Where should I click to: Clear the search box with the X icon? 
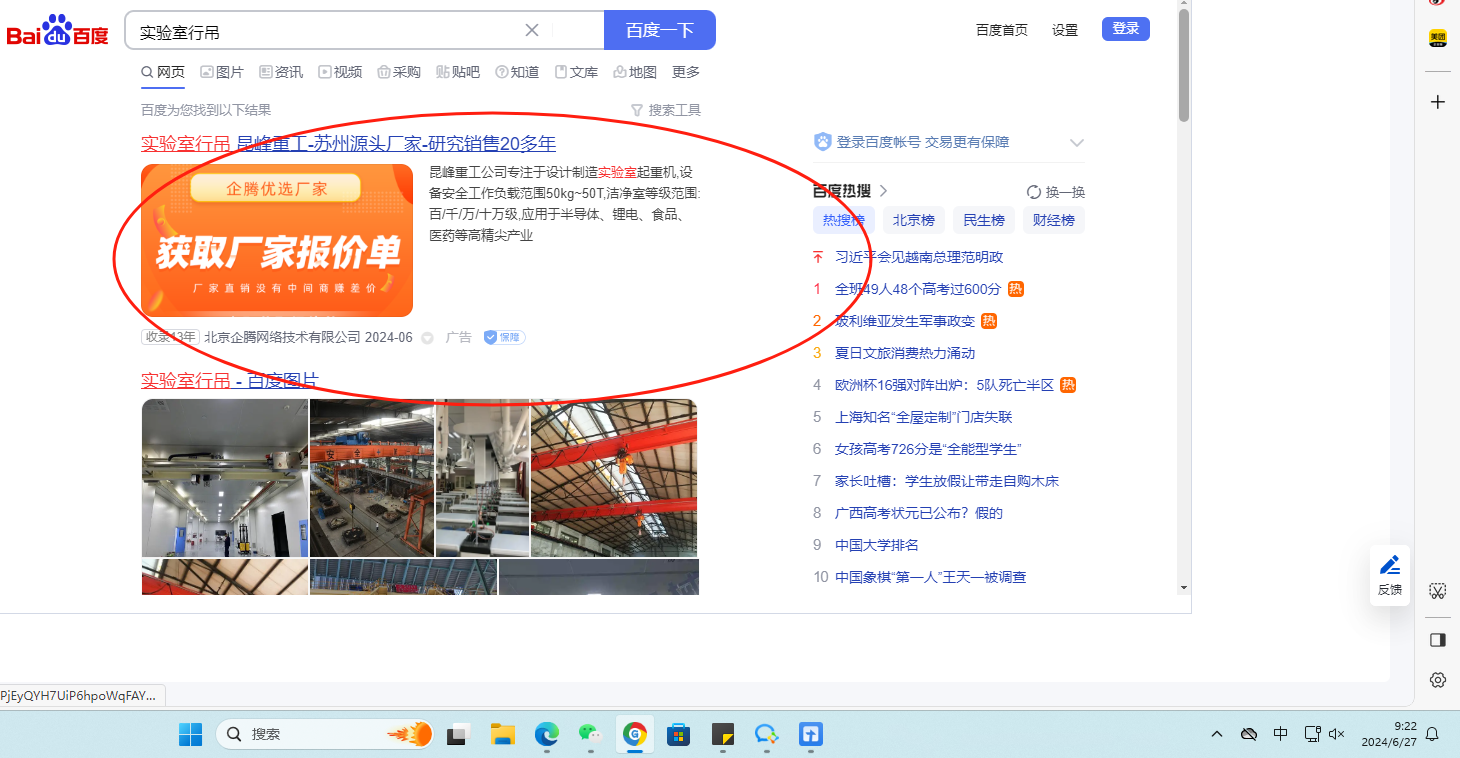point(532,30)
